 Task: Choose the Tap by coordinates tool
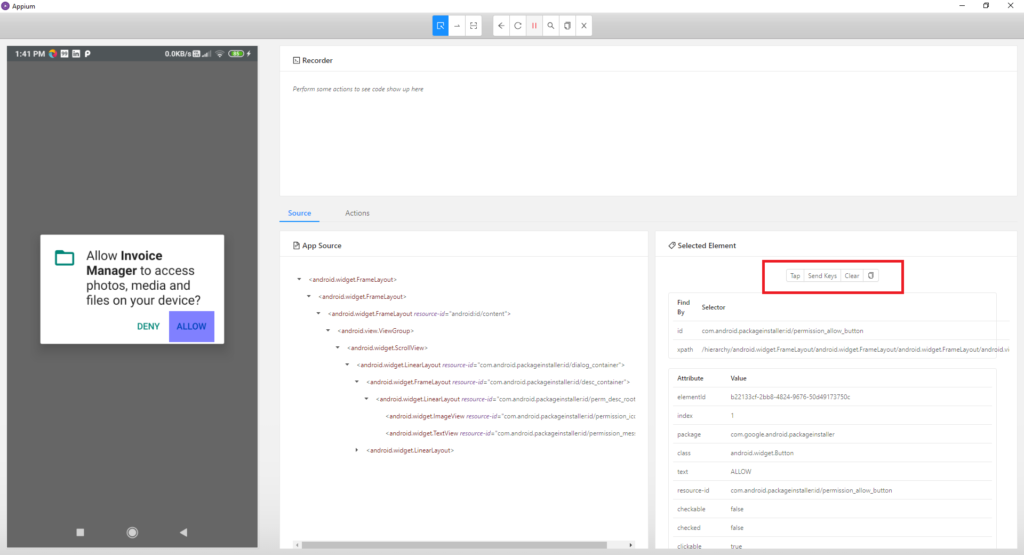pyautogui.click(x=473, y=26)
